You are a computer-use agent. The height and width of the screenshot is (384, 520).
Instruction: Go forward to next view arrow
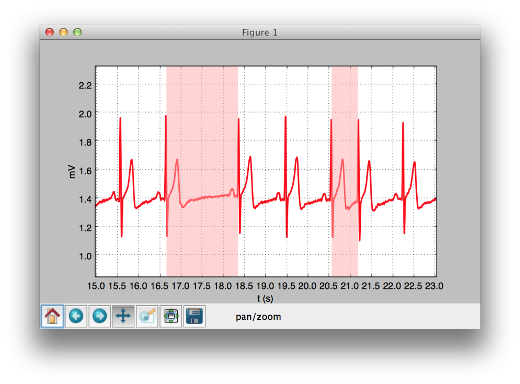[100, 316]
